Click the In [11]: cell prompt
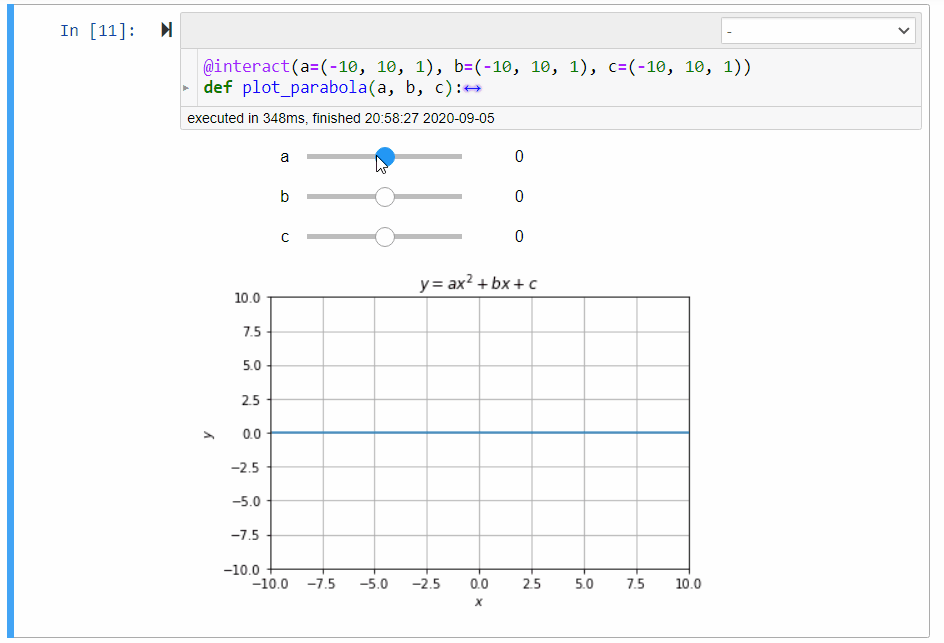Image resolution: width=944 pixels, height=643 pixels. pyautogui.click(x=95, y=30)
